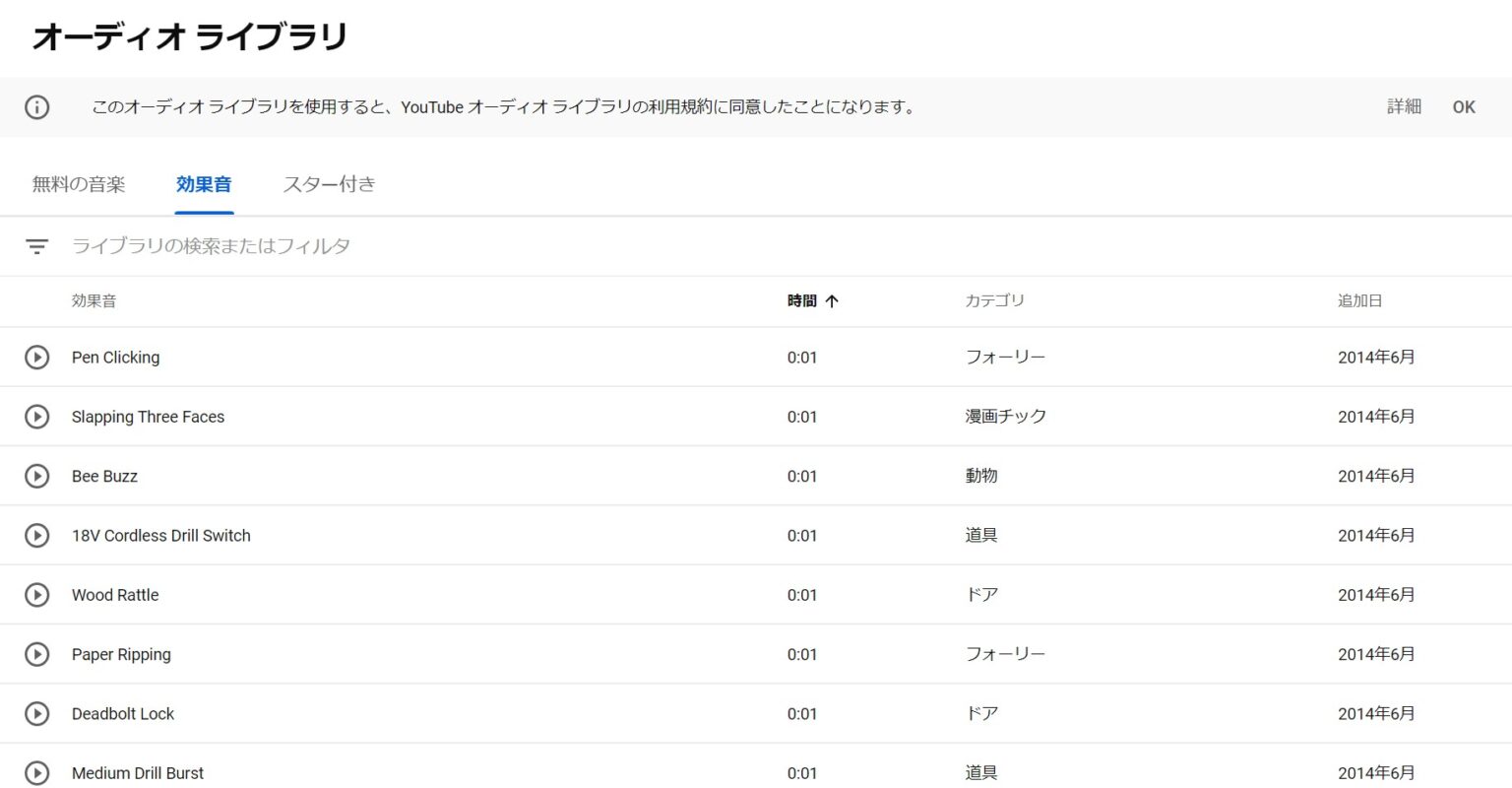
Task: Play the 18V Cordless Drill Switch sound
Action: click(x=36, y=536)
